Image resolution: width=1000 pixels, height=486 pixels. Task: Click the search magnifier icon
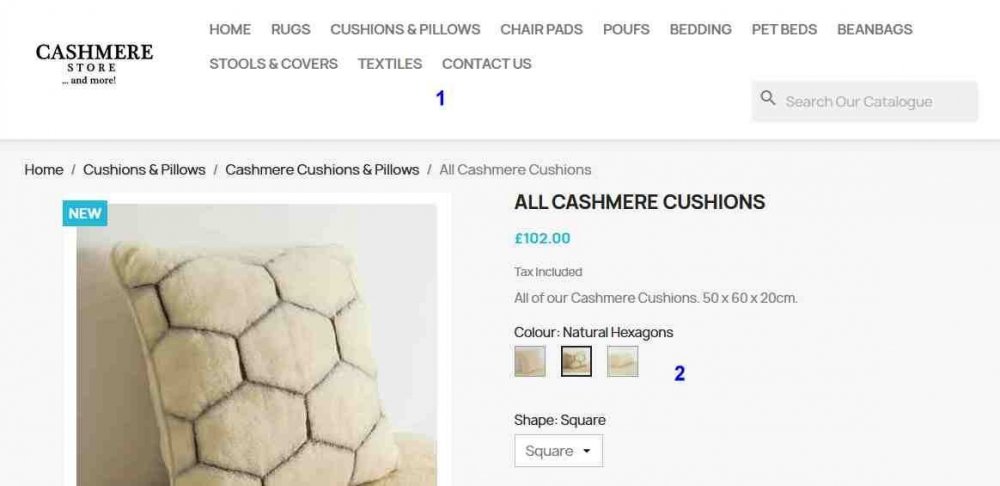tap(768, 99)
